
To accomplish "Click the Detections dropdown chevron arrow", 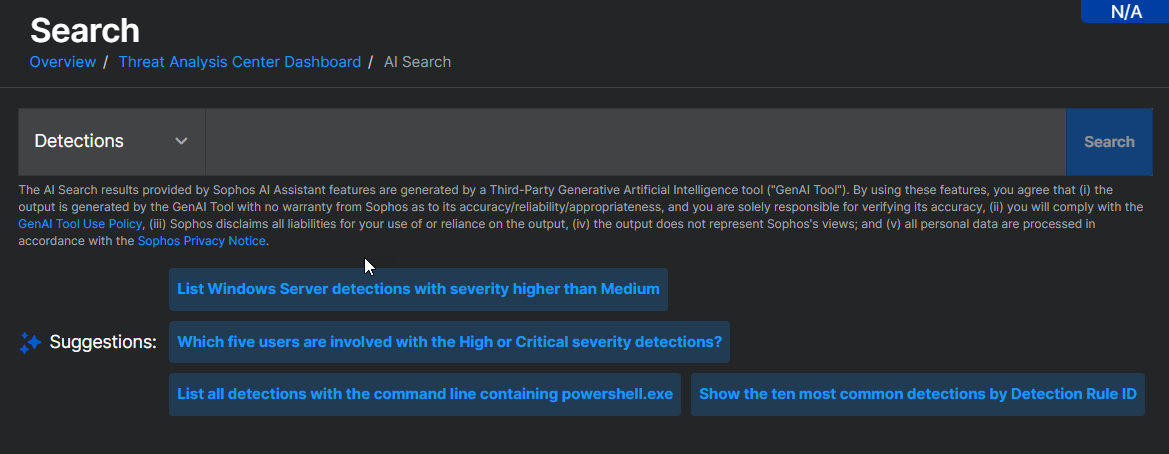I will 181,141.
